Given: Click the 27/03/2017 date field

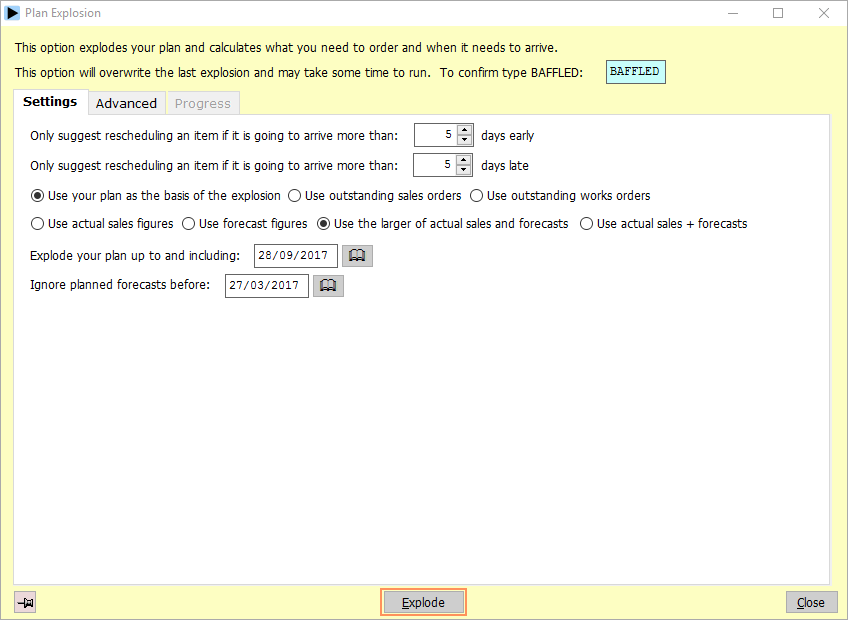Looking at the screenshot, I should pyautogui.click(x=267, y=286).
